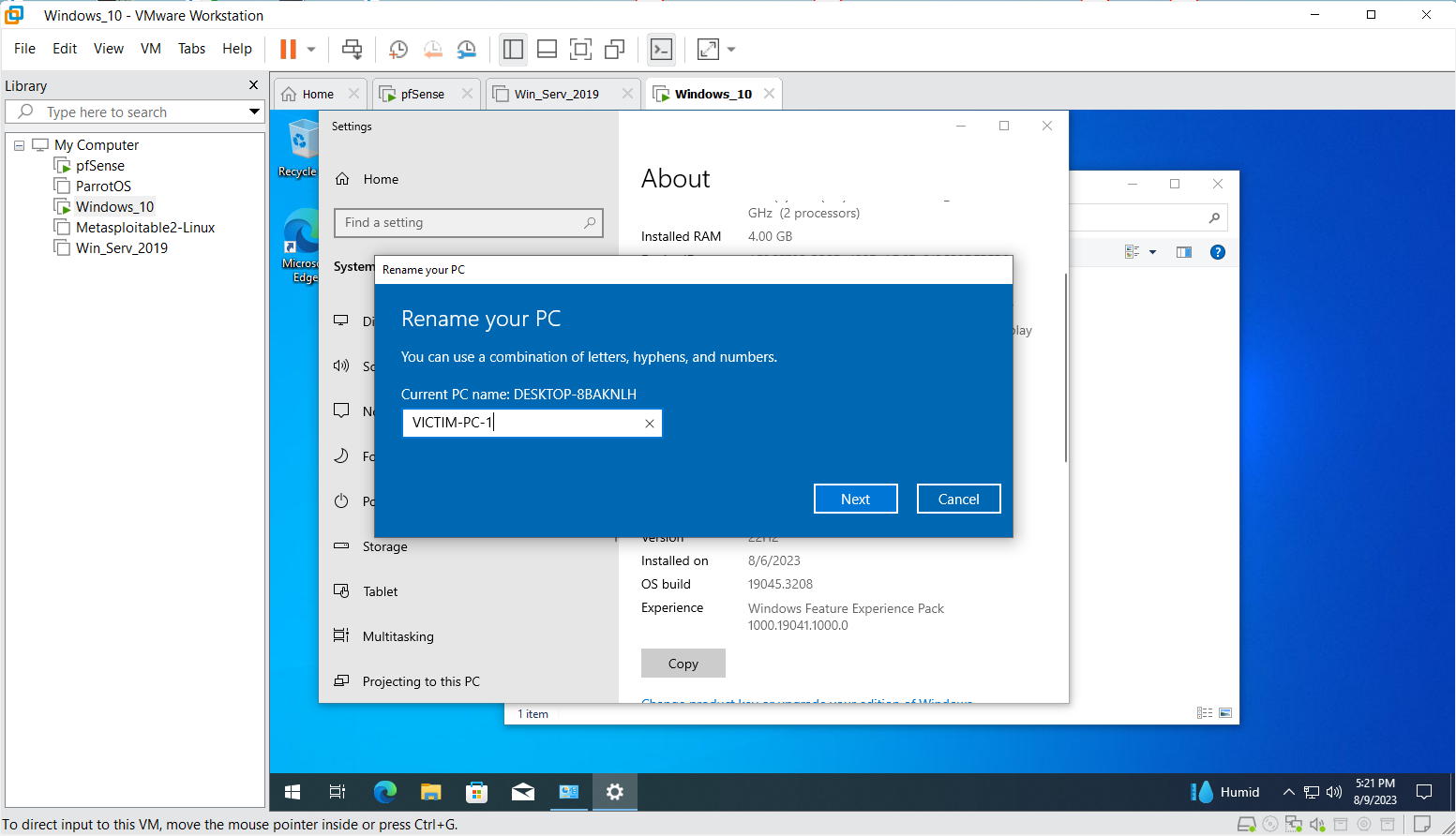Open File Explorer from taskbar
Viewport: 1456px width, 836px height.
coord(430,792)
